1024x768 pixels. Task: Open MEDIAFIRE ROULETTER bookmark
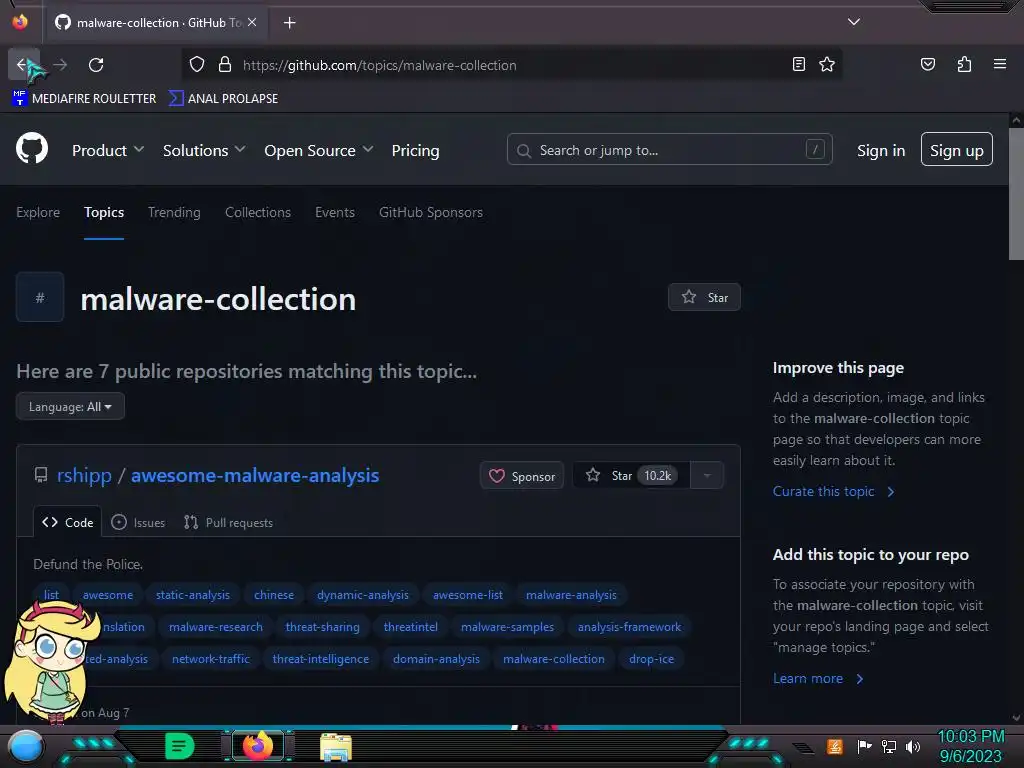[84, 99]
